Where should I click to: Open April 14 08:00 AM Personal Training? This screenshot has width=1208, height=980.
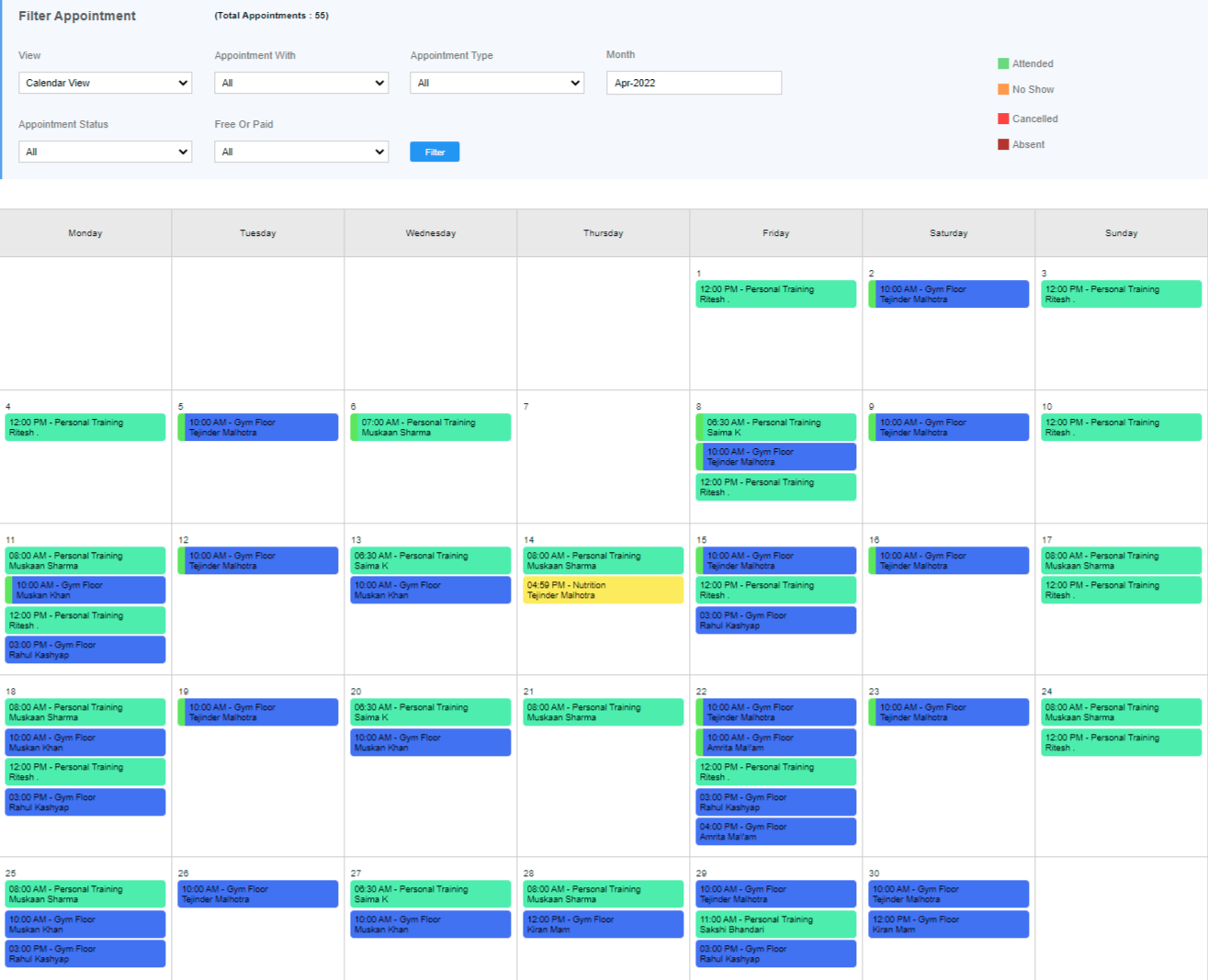coord(604,560)
